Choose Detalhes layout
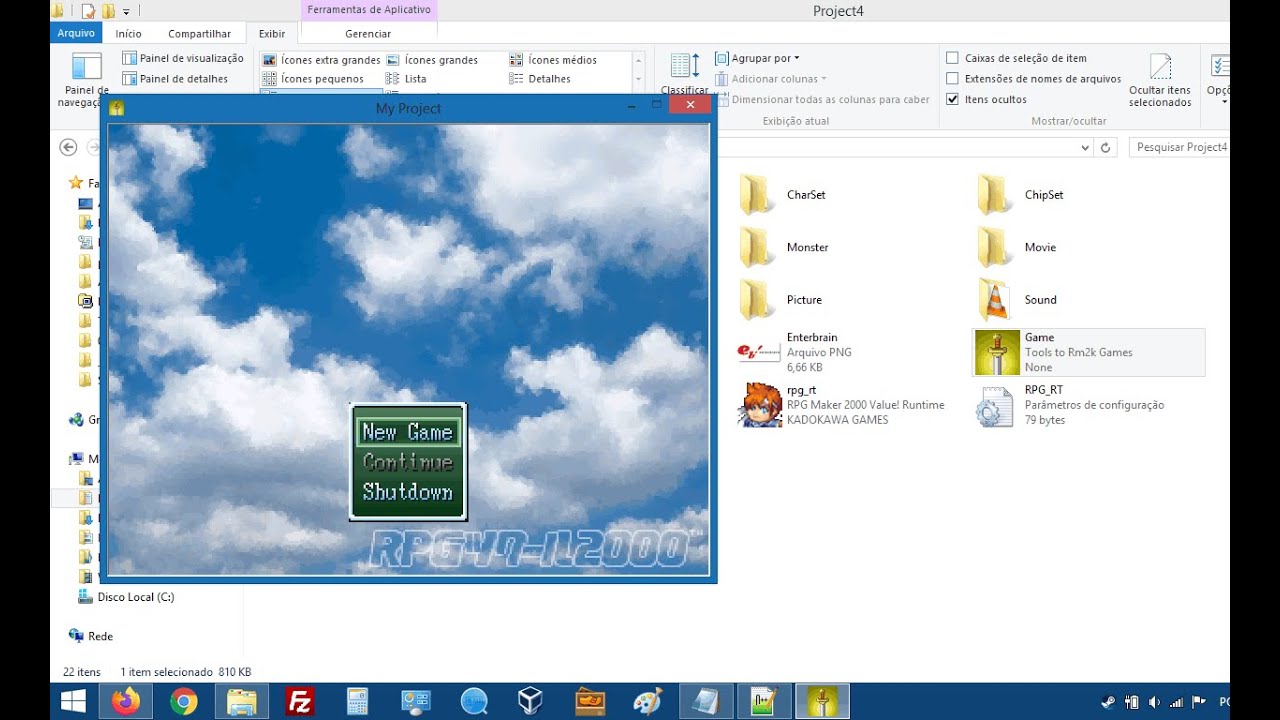Screen dimensions: 1280x720 pyautogui.click(x=540, y=79)
